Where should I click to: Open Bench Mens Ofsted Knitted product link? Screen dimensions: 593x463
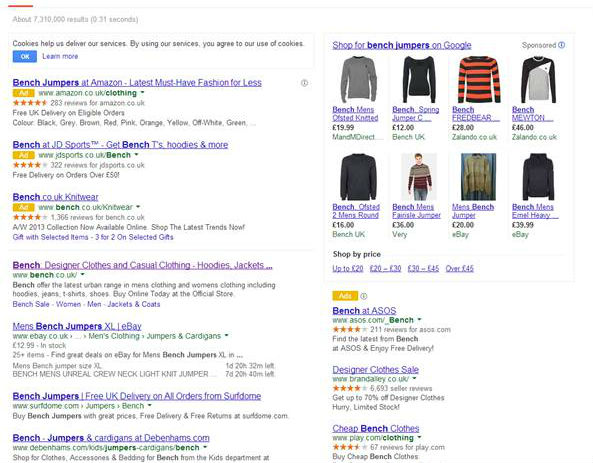click(355, 114)
